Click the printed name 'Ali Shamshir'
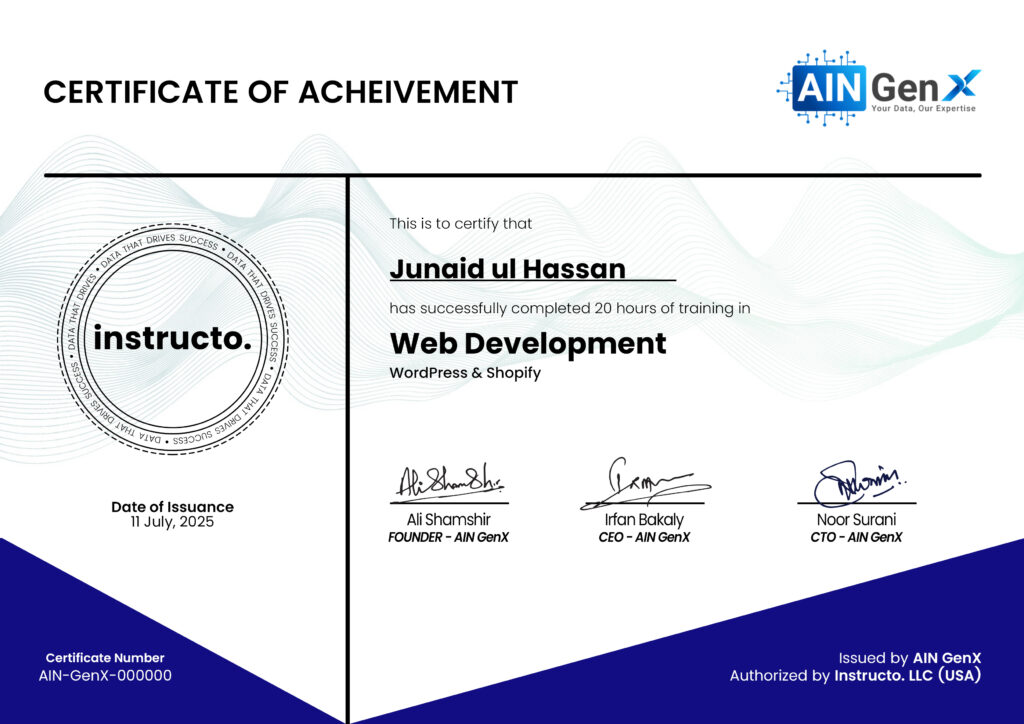Screen dimensions: 1024x724 coord(449,520)
